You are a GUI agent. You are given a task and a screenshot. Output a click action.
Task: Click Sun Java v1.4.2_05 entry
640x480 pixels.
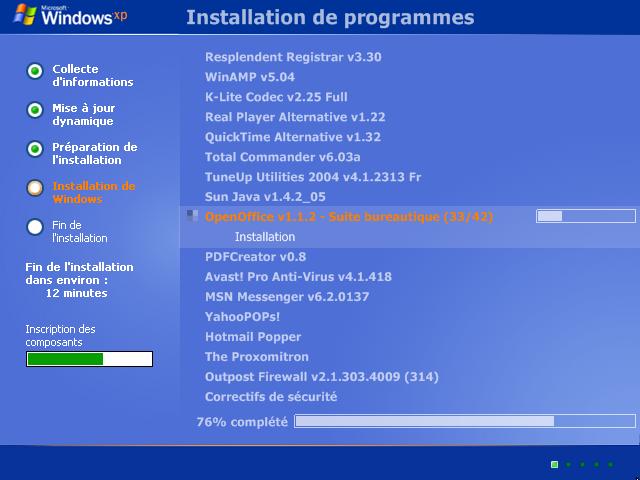click(265, 197)
